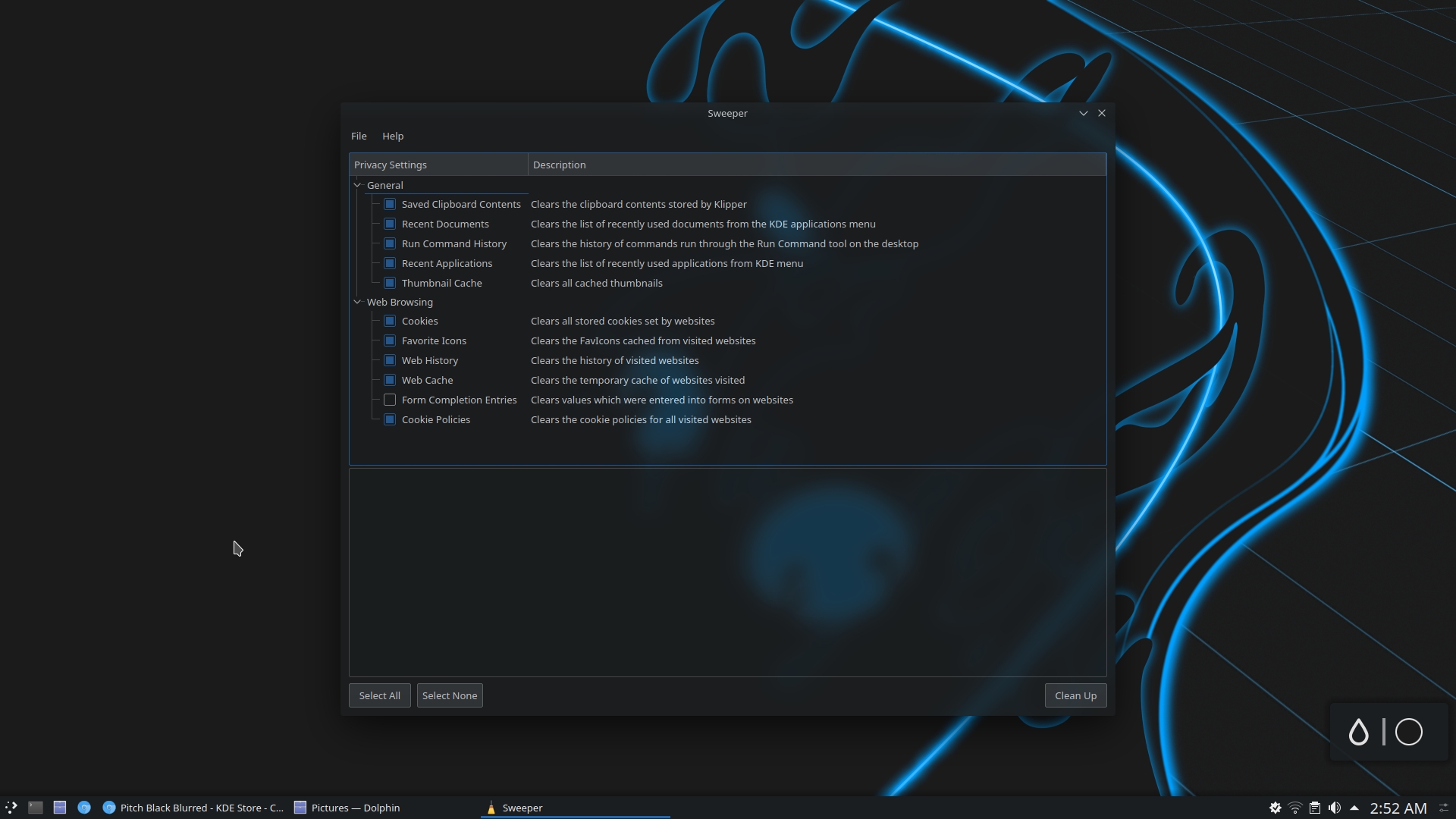Open the KDE application launcher
Viewport: 1456px width, 819px height.
[11, 808]
